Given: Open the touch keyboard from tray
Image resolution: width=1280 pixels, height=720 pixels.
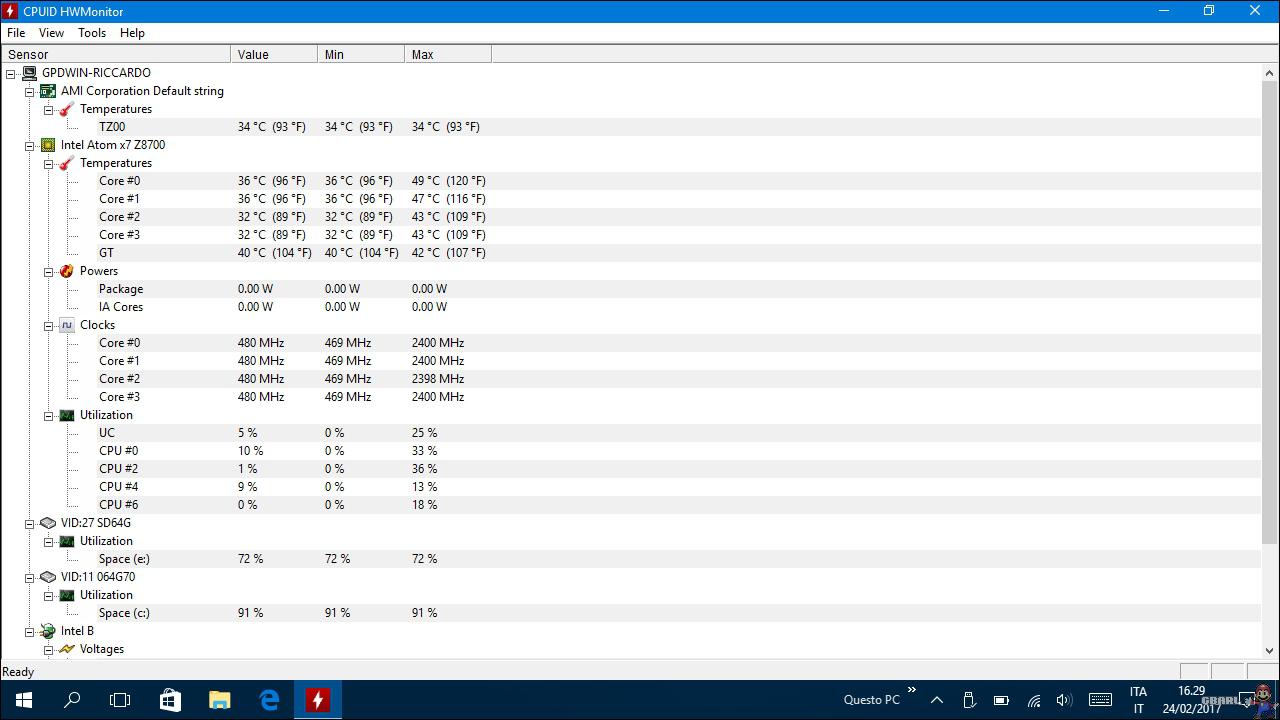Looking at the screenshot, I should (1100, 700).
